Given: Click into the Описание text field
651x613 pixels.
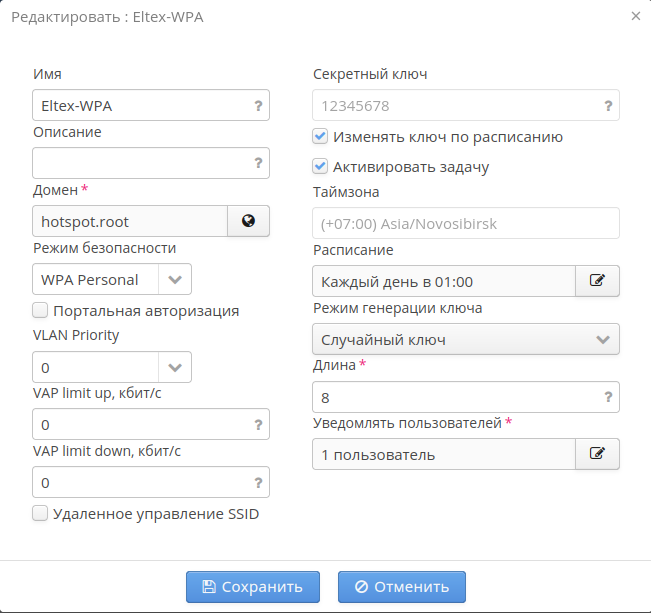Looking at the screenshot, I should [140, 163].
